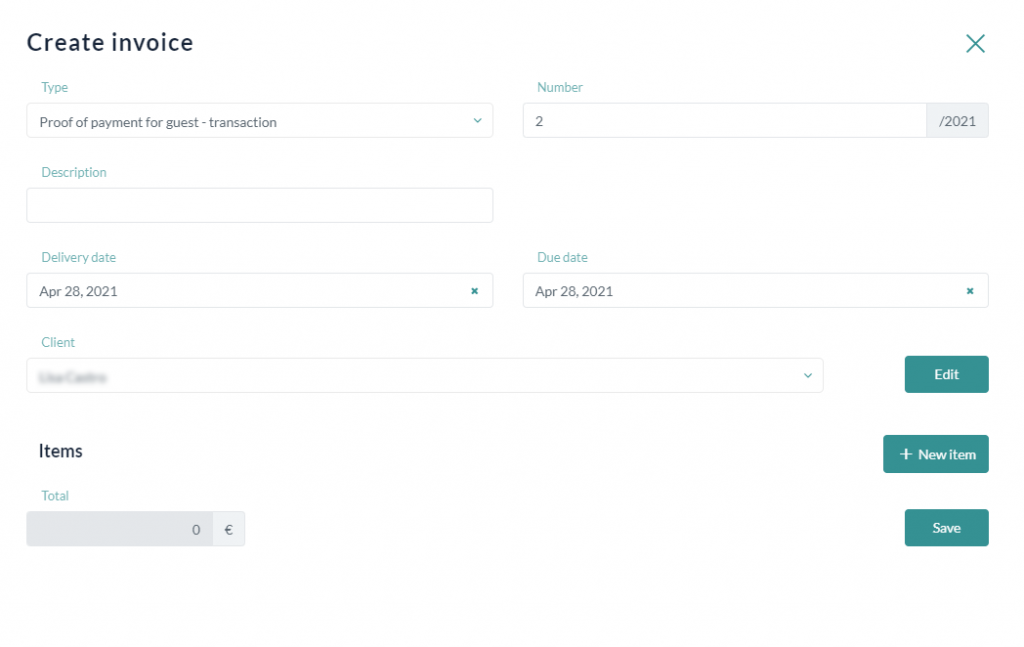Click the Description input field
This screenshot has width=1024, height=647.
coord(260,205)
